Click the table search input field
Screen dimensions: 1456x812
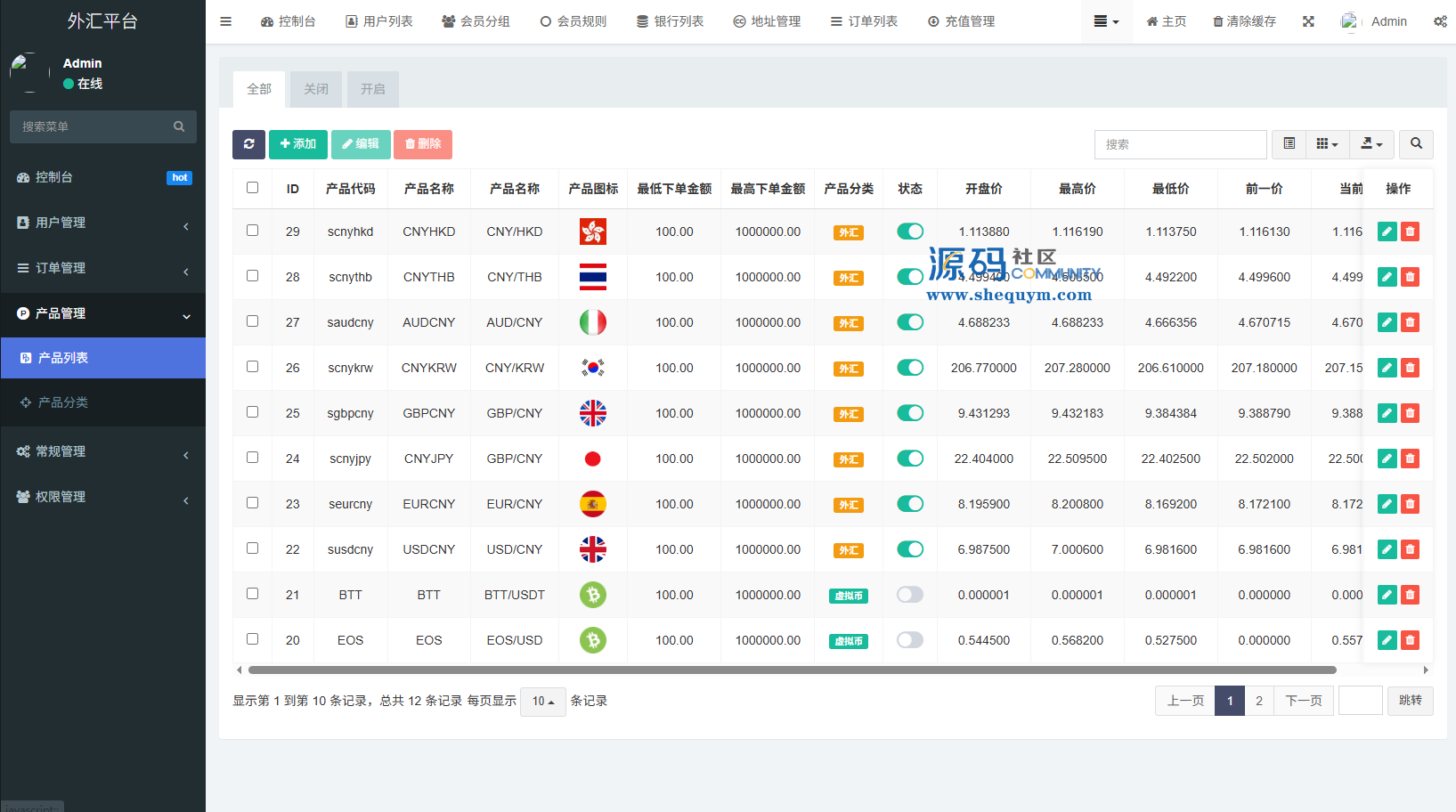[1180, 144]
